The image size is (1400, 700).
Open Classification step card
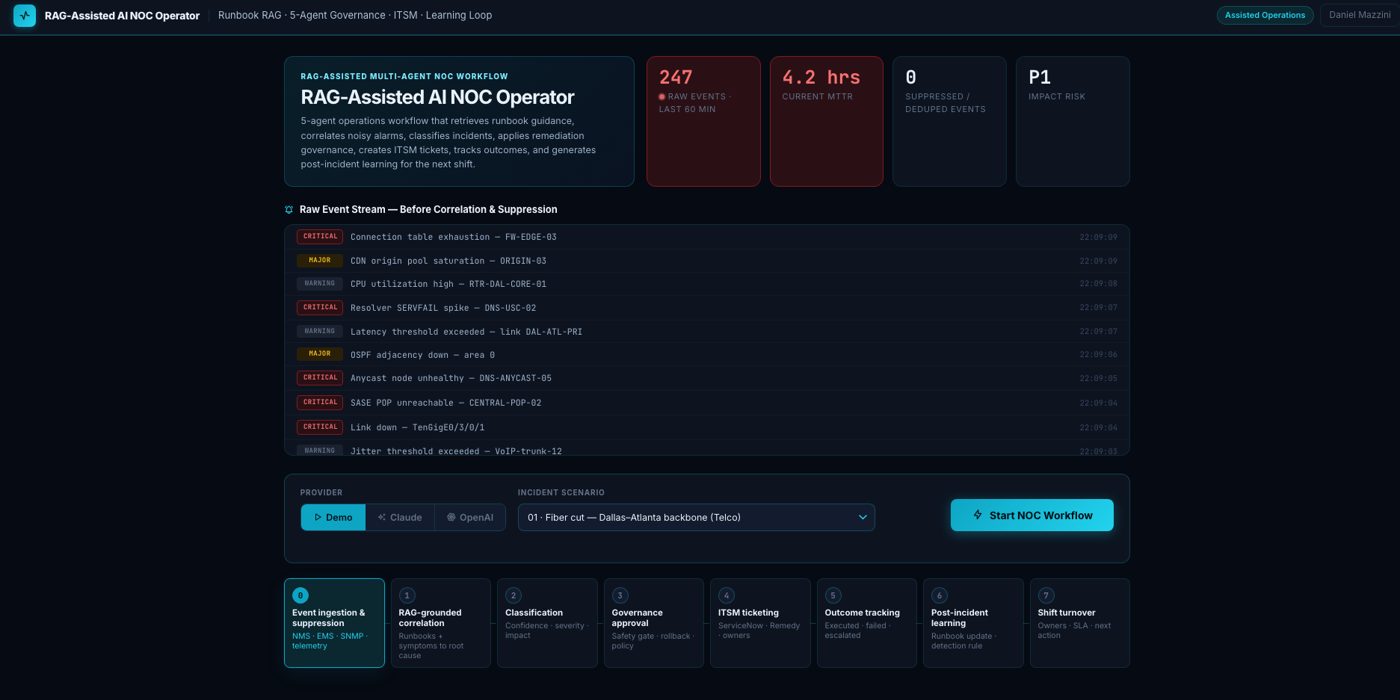pyautogui.click(x=547, y=622)
